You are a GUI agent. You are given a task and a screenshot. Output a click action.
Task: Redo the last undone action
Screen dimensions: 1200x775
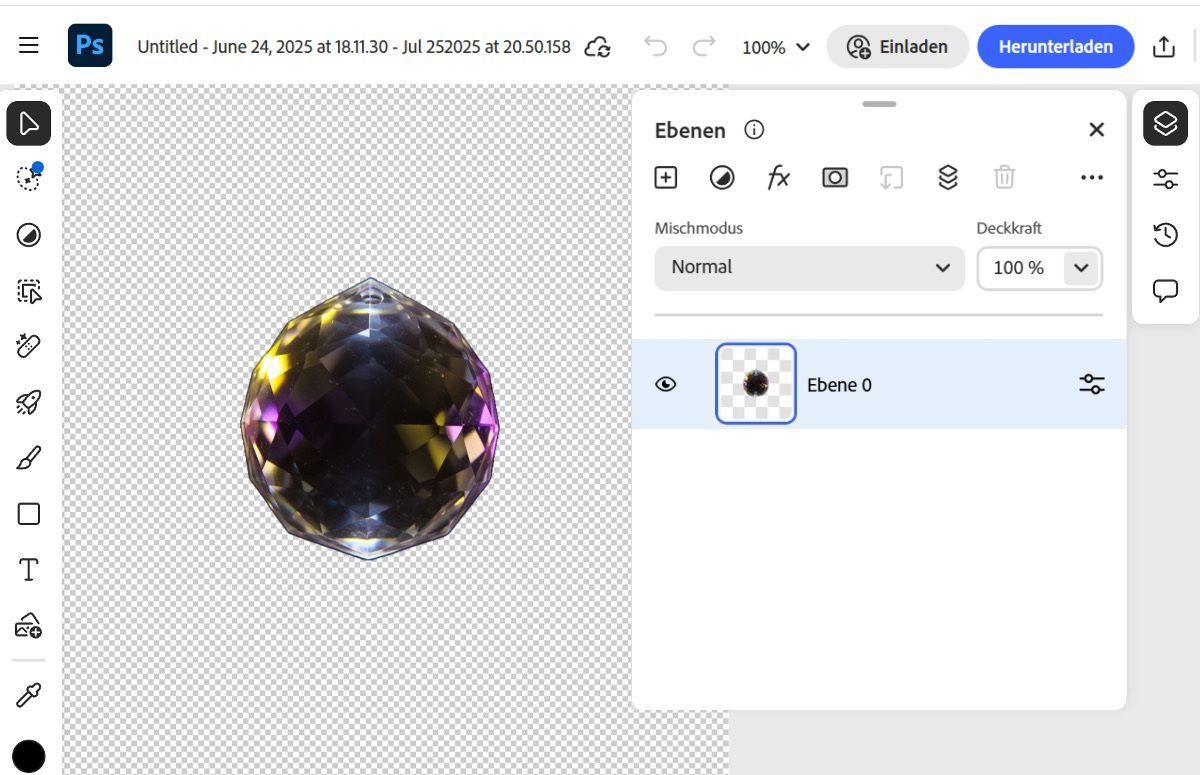point(704,46)
